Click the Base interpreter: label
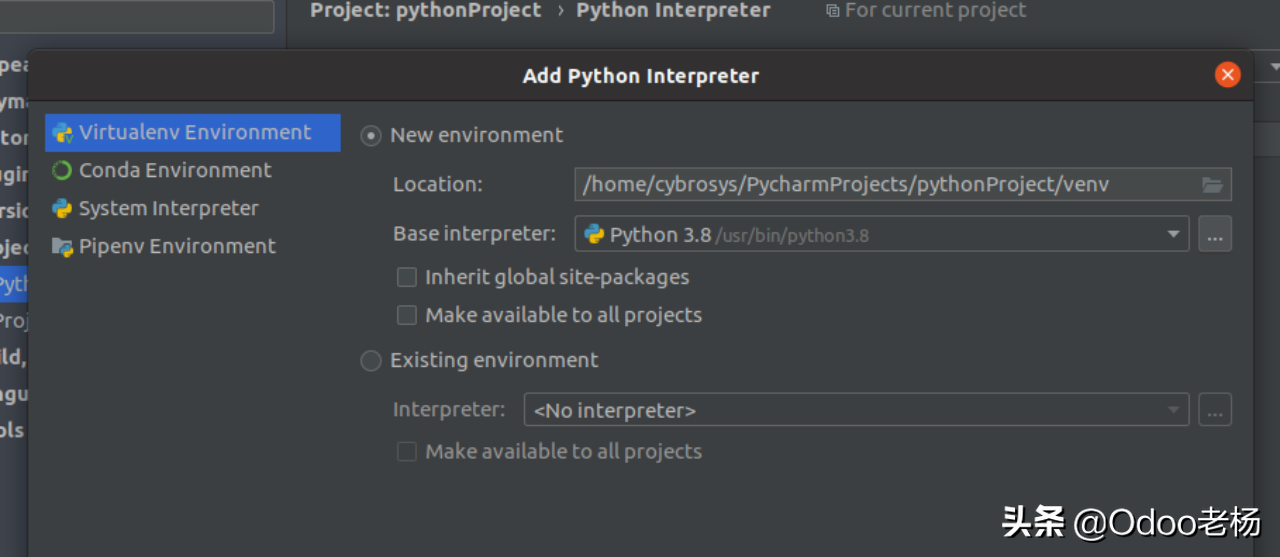1280x557 pixels. [474, 234]
